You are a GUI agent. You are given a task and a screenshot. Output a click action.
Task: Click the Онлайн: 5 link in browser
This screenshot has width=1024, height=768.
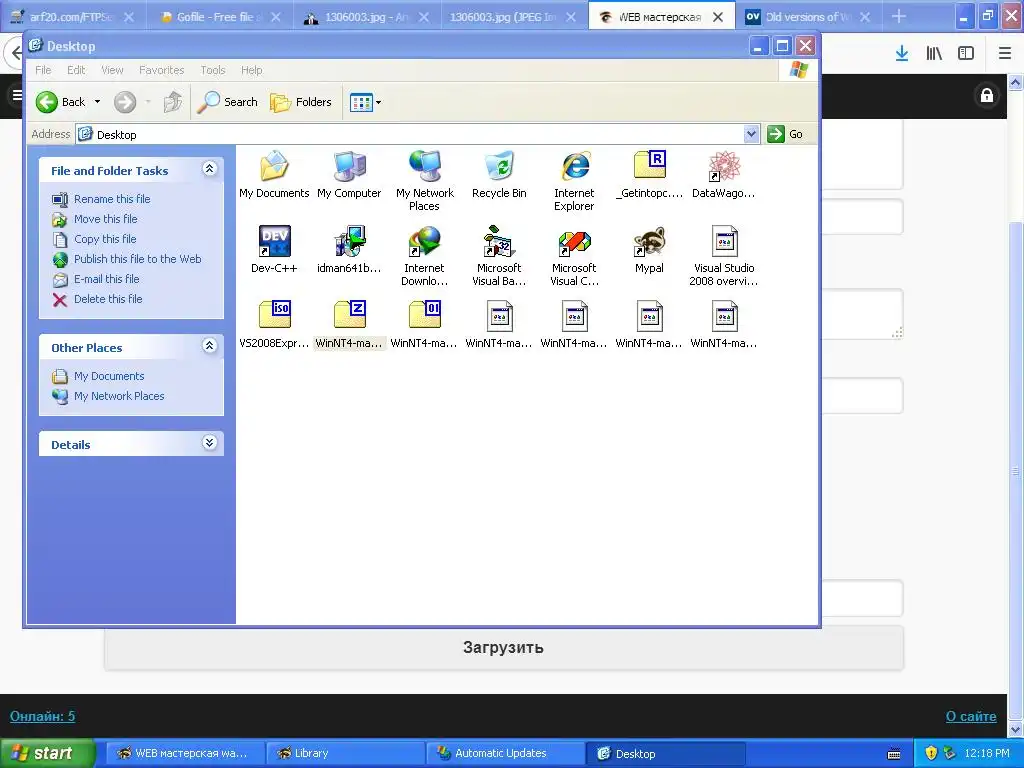42,716
